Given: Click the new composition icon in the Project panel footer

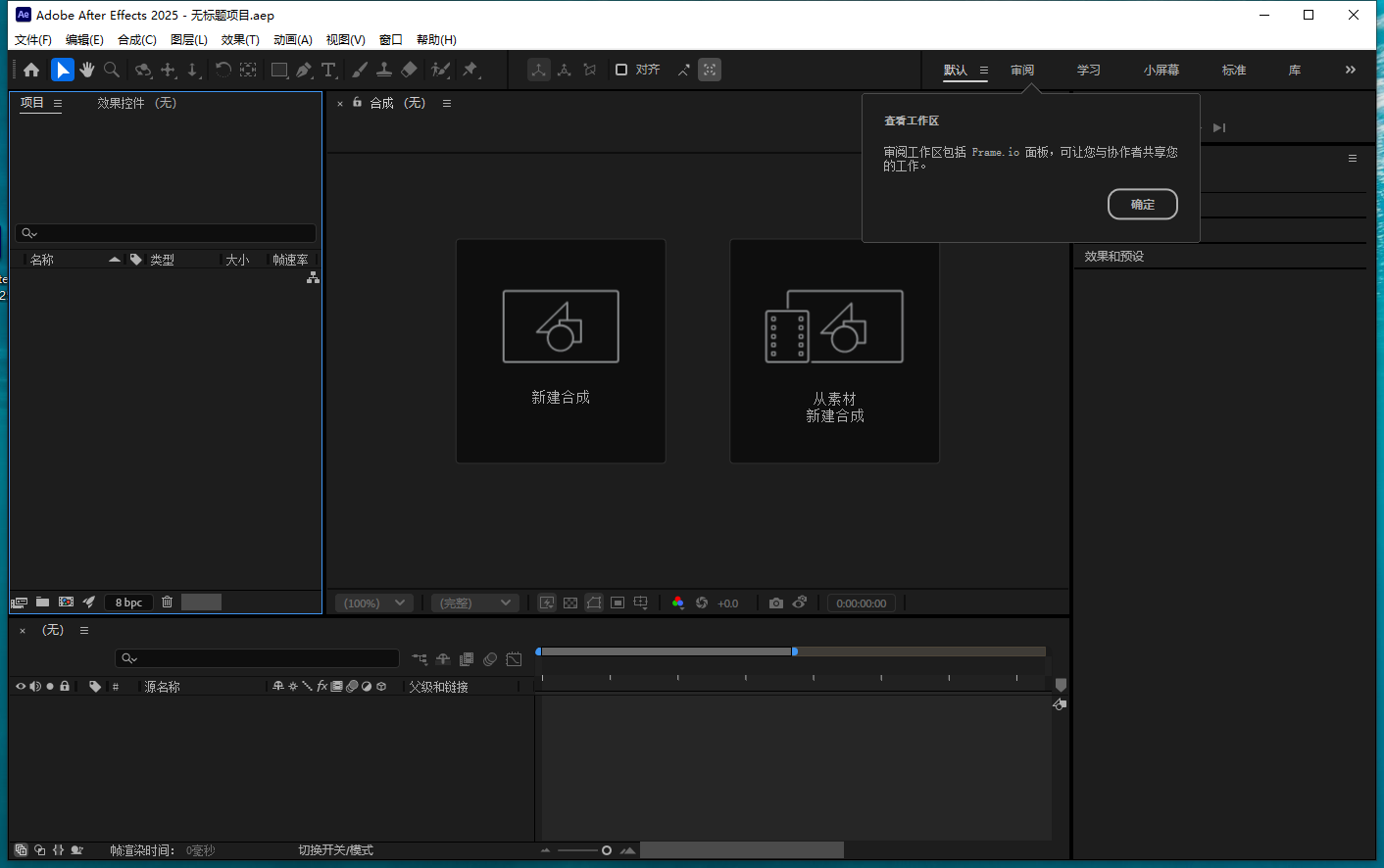Looking at the screenshot, I should pyautogui.click(x=66, y=603).
